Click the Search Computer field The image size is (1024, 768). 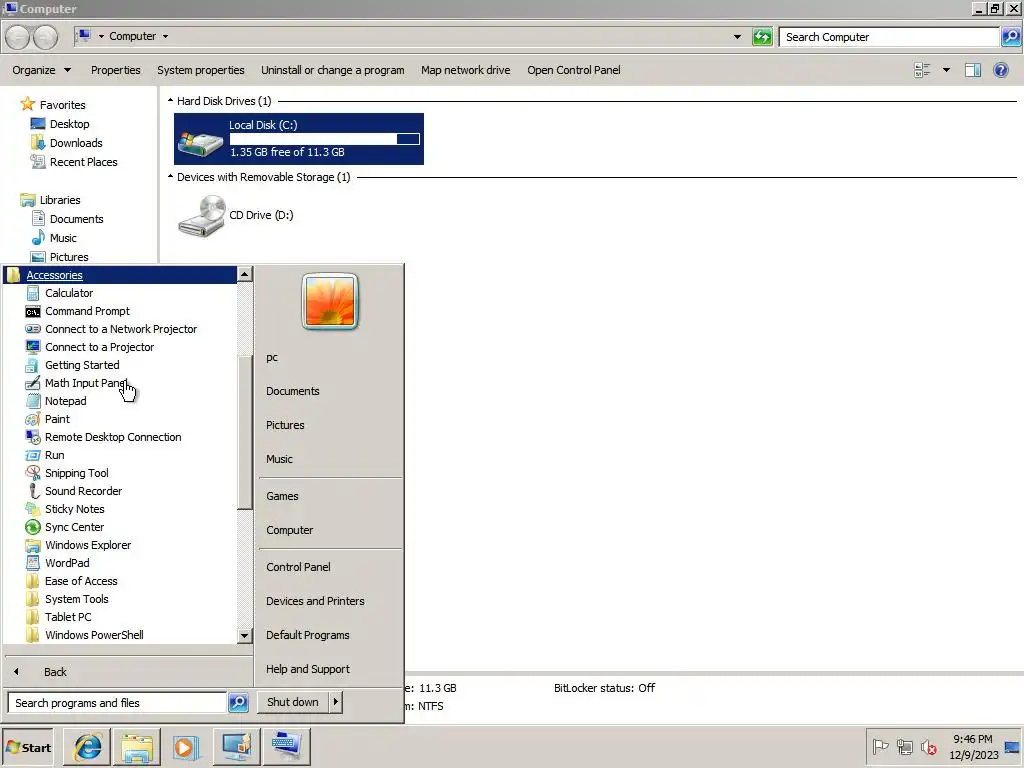(x=889, y=37)
